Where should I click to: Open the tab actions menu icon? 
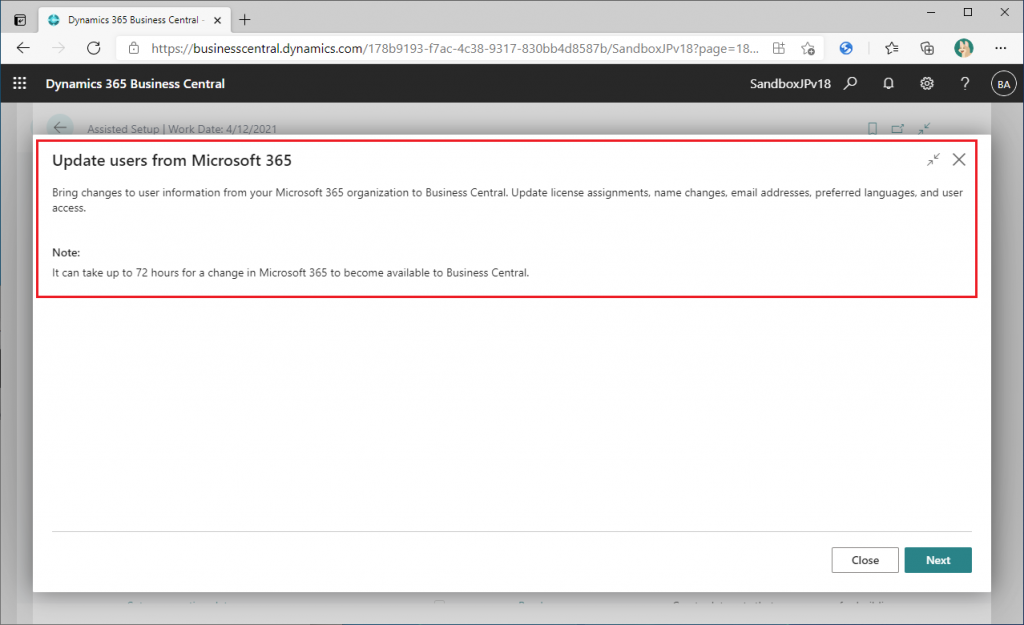click(x=20, y=20)
